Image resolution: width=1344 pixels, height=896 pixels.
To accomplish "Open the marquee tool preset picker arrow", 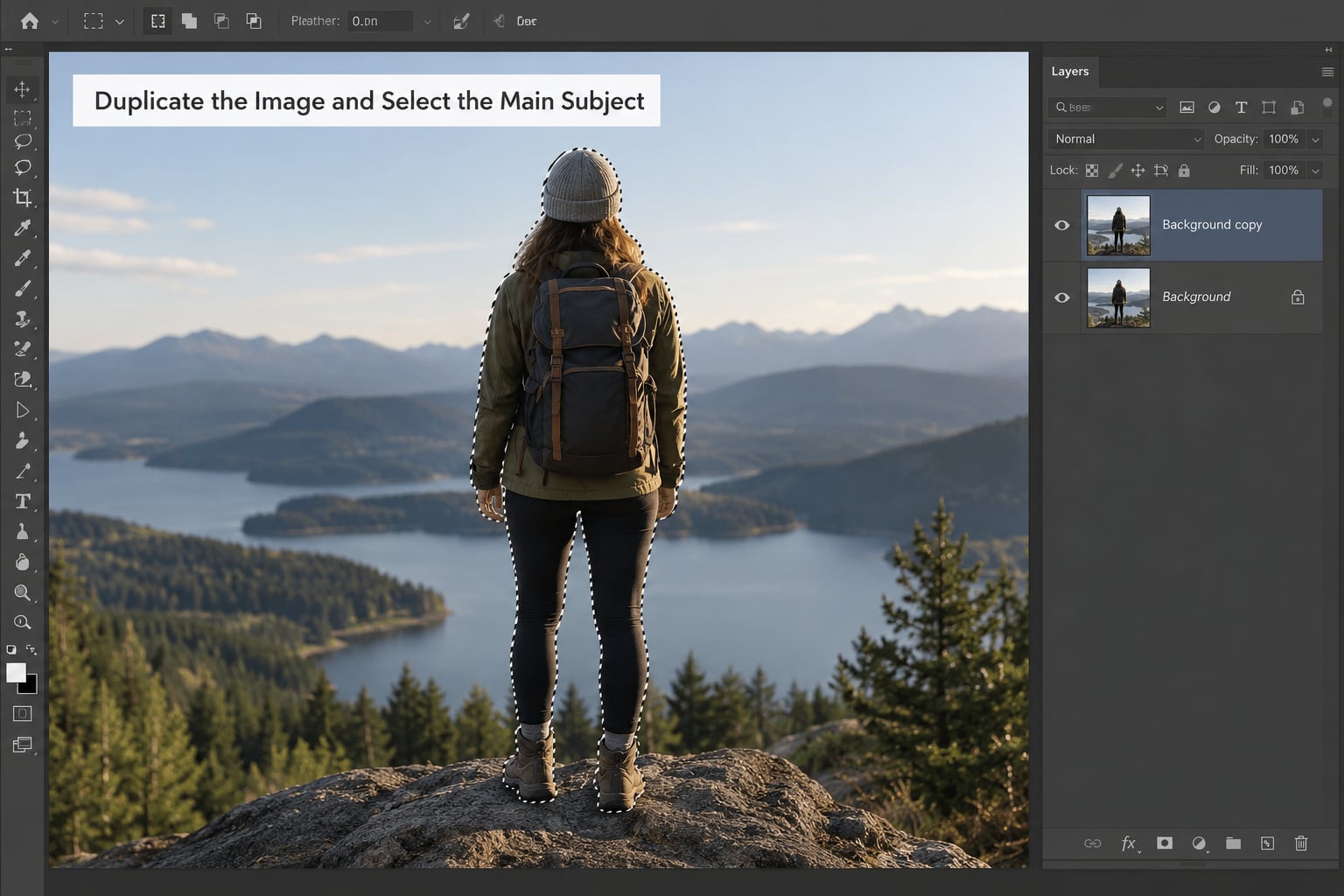I will tap(120, 21).
